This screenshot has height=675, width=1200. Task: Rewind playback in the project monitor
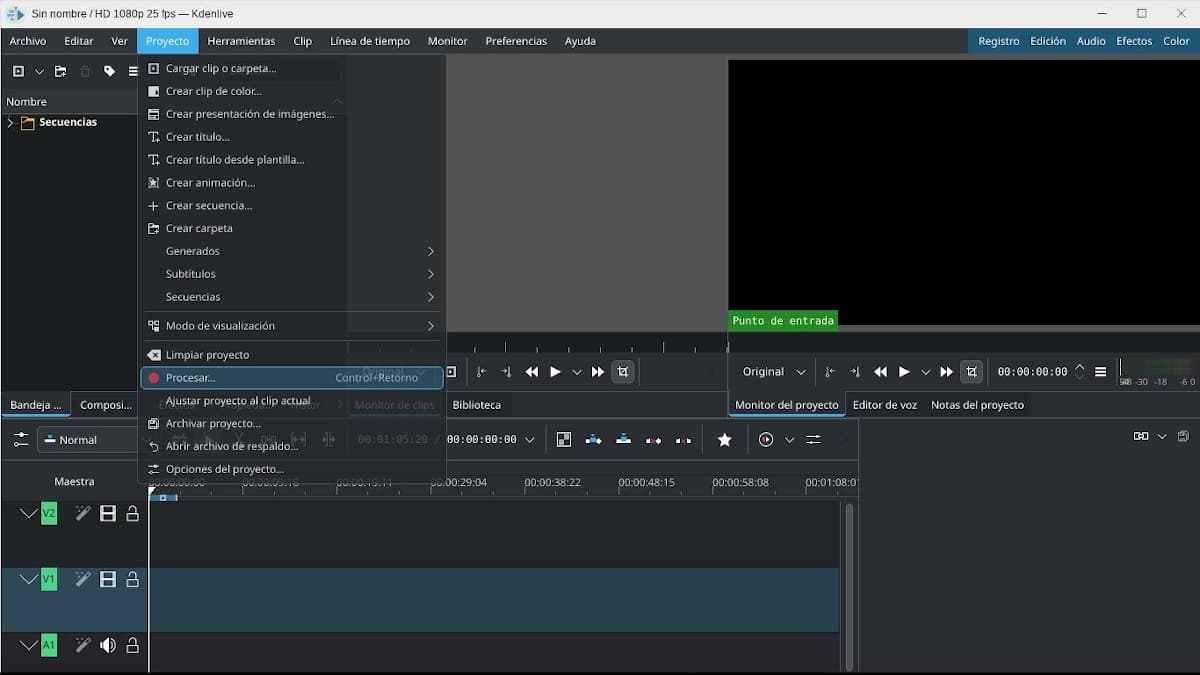click(x=880, y=372)
